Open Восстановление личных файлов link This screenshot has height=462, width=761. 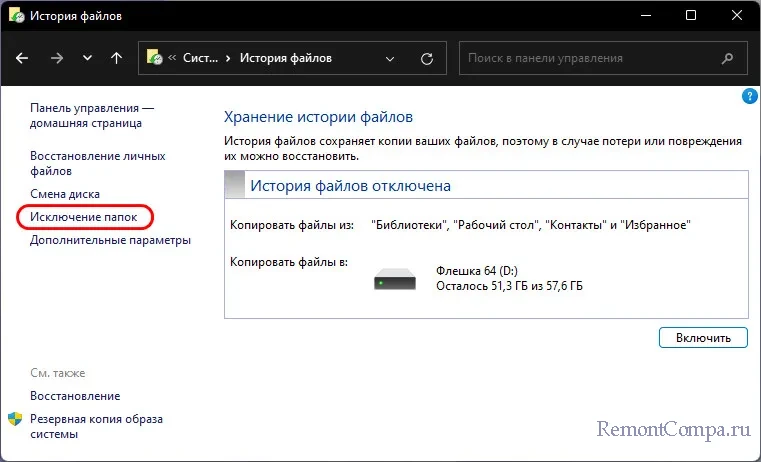click(x=97, y=164)
